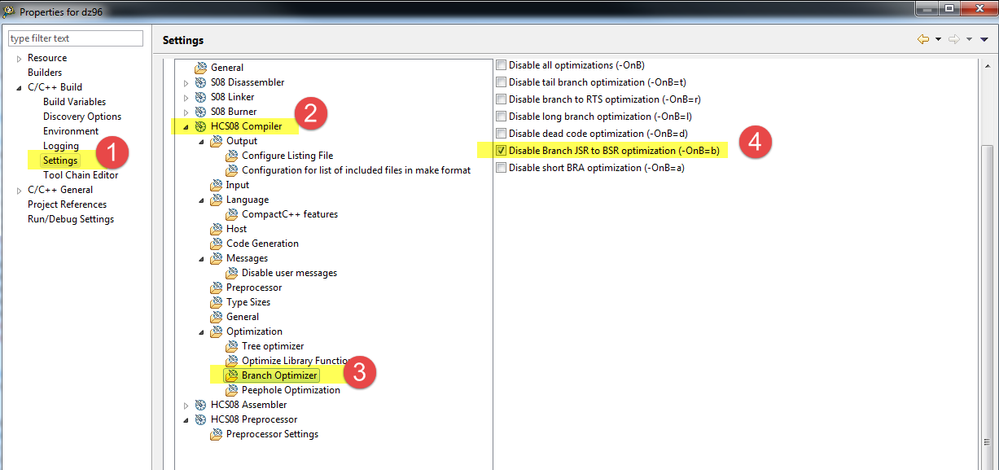The width and height of the screenshot is (999, 470).
Task: Open the Settings view menu dropdown
Action: tap(983, 40)
